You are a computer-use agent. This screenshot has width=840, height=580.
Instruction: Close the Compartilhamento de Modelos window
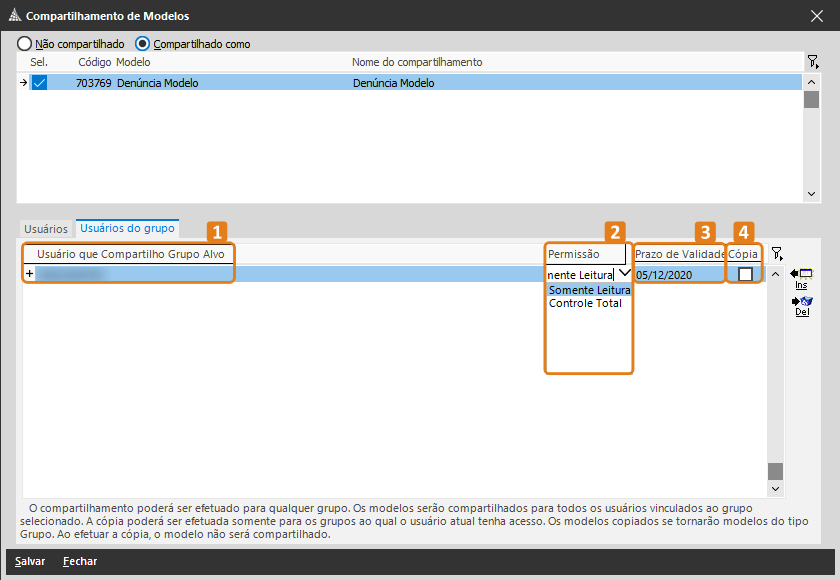click(816, 16)
